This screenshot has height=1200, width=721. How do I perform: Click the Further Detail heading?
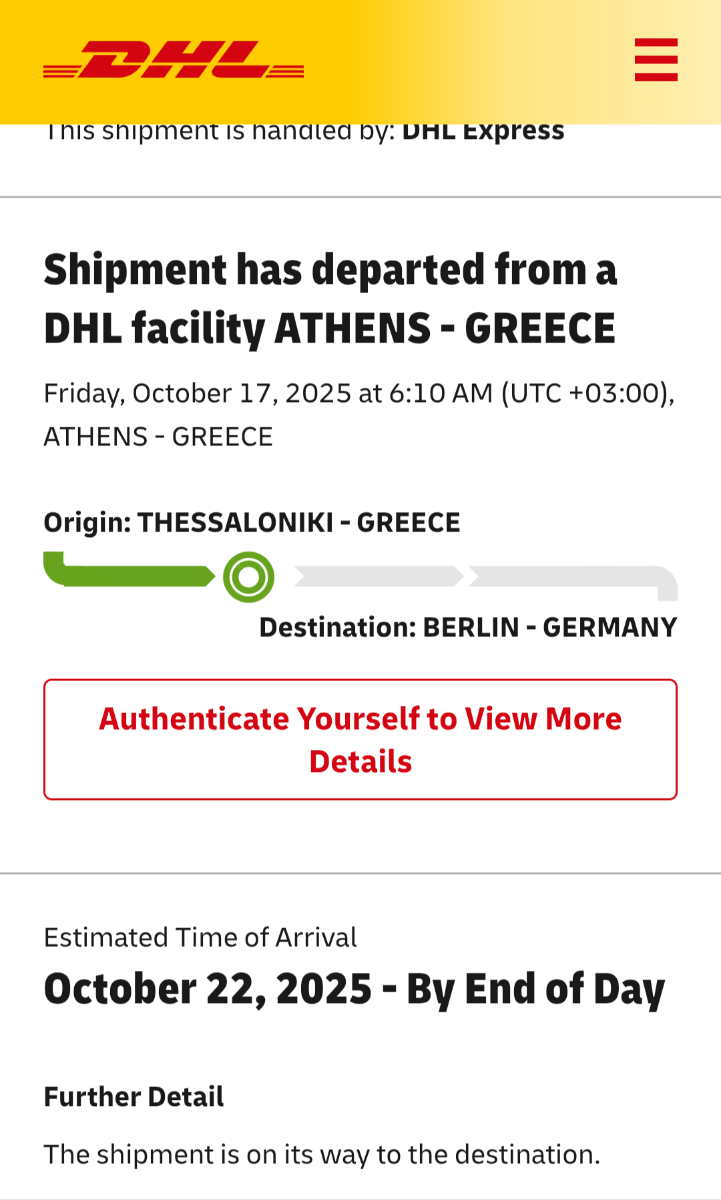[134, 1096]
